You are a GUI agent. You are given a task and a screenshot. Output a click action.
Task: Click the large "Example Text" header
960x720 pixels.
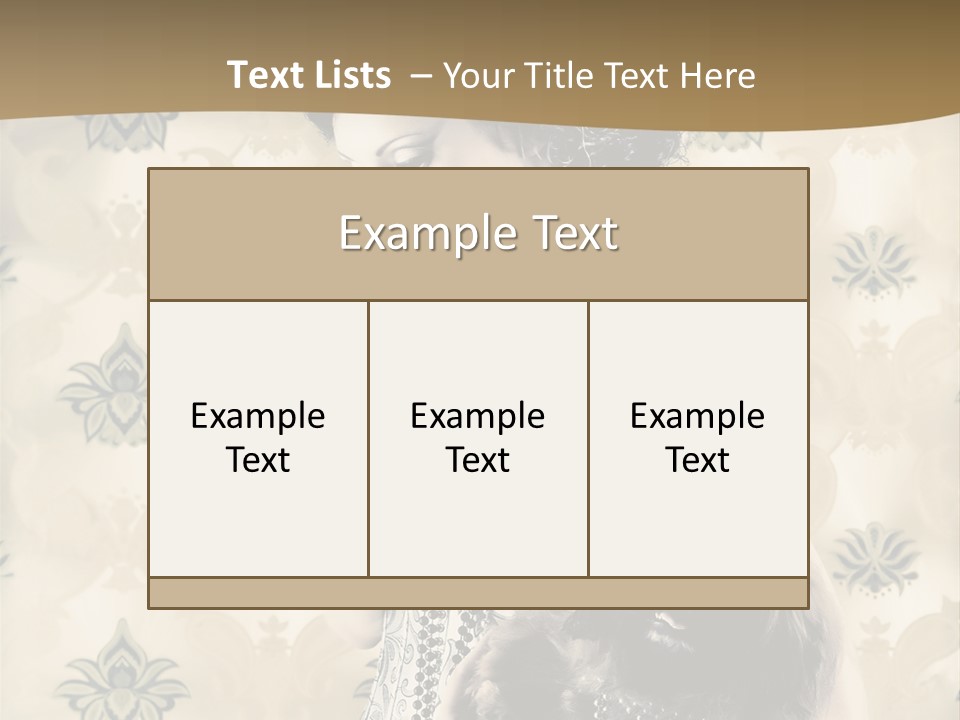coord(478,233)
